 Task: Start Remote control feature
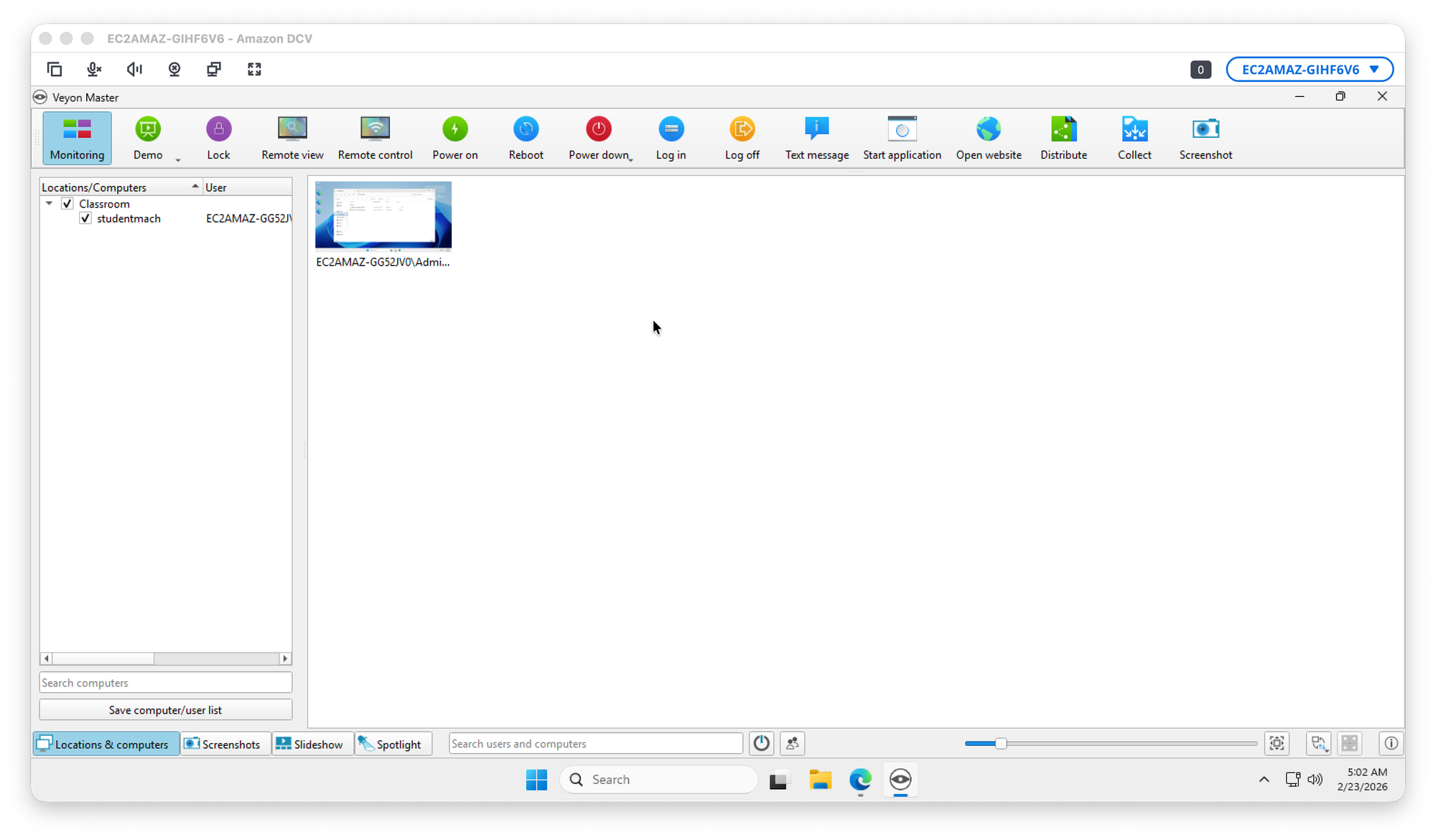[375, 137]
